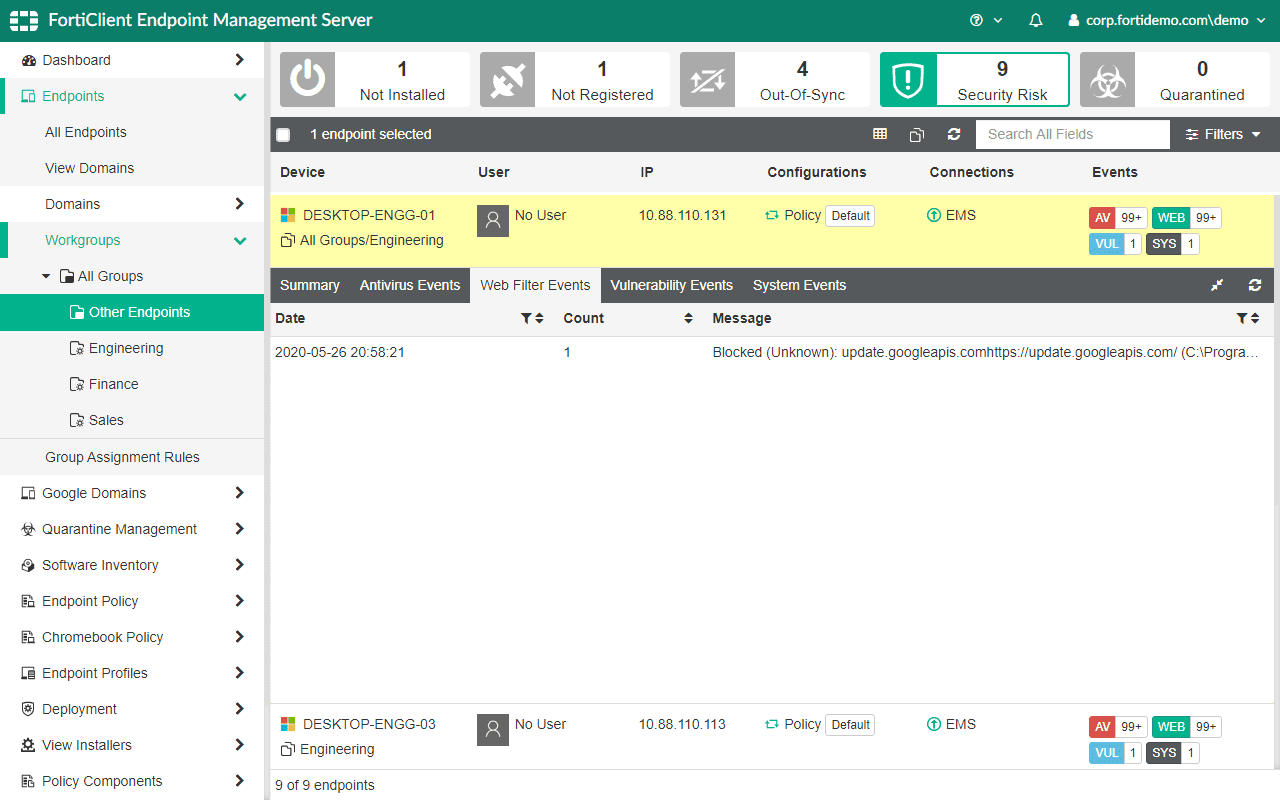Open the System Events tab
Image resolution: width=1280 pixels, height=800 pixels.
point(800,285)
